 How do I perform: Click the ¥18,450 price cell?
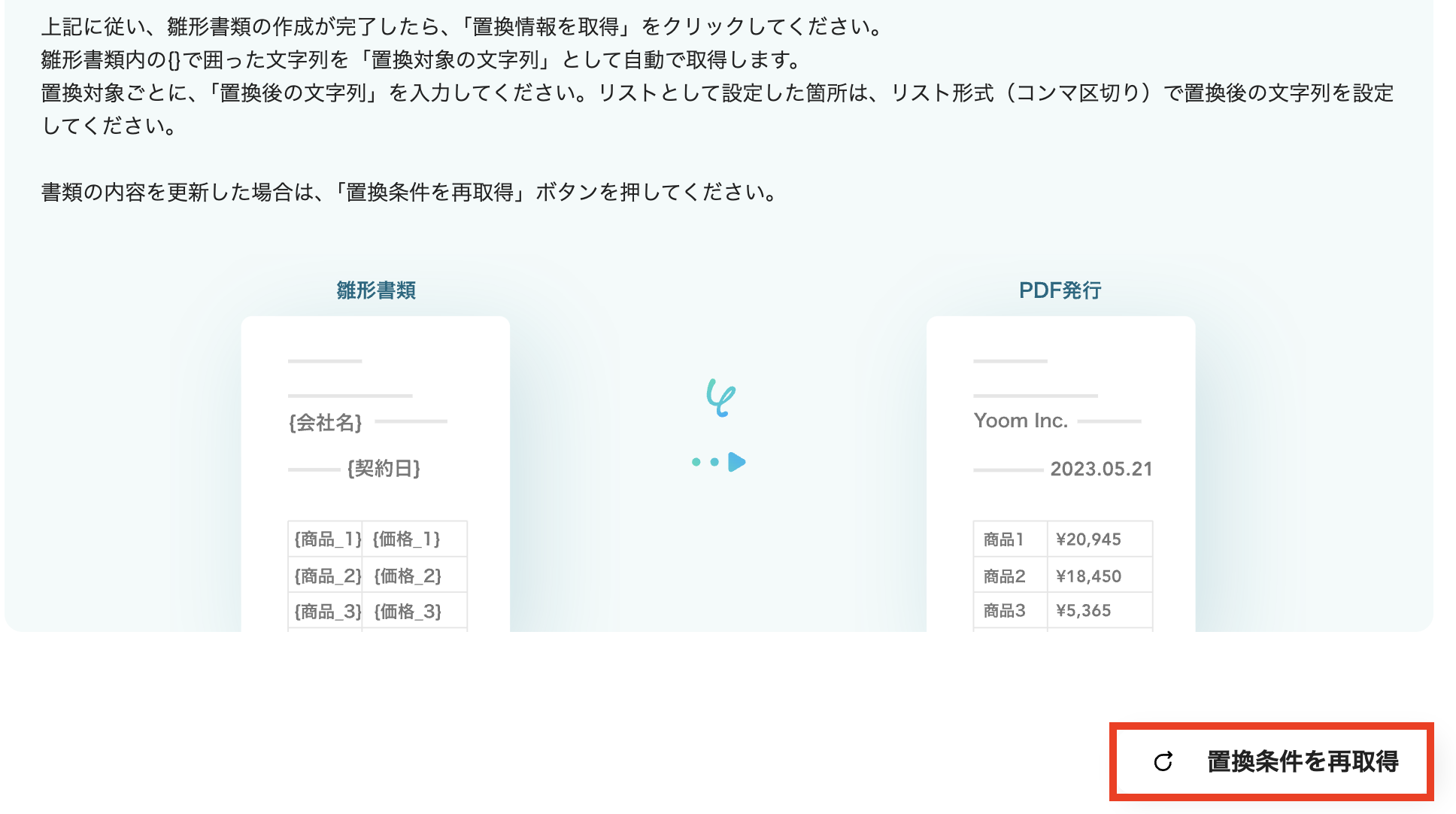pyautogui.click(x=1088, y=576)
